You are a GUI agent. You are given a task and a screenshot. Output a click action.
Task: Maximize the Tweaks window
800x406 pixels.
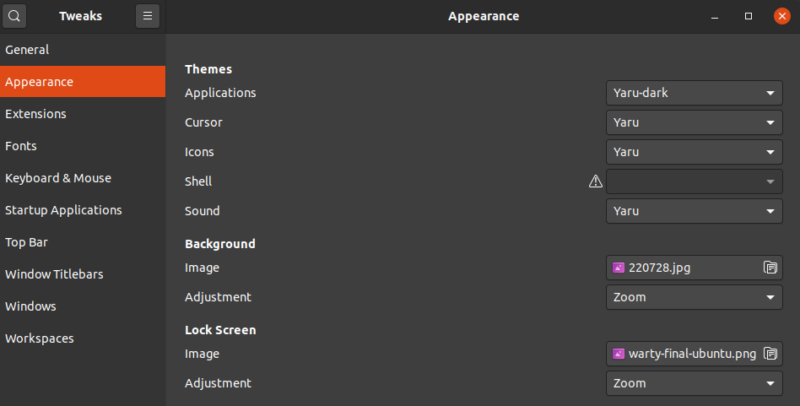(748, 16)
